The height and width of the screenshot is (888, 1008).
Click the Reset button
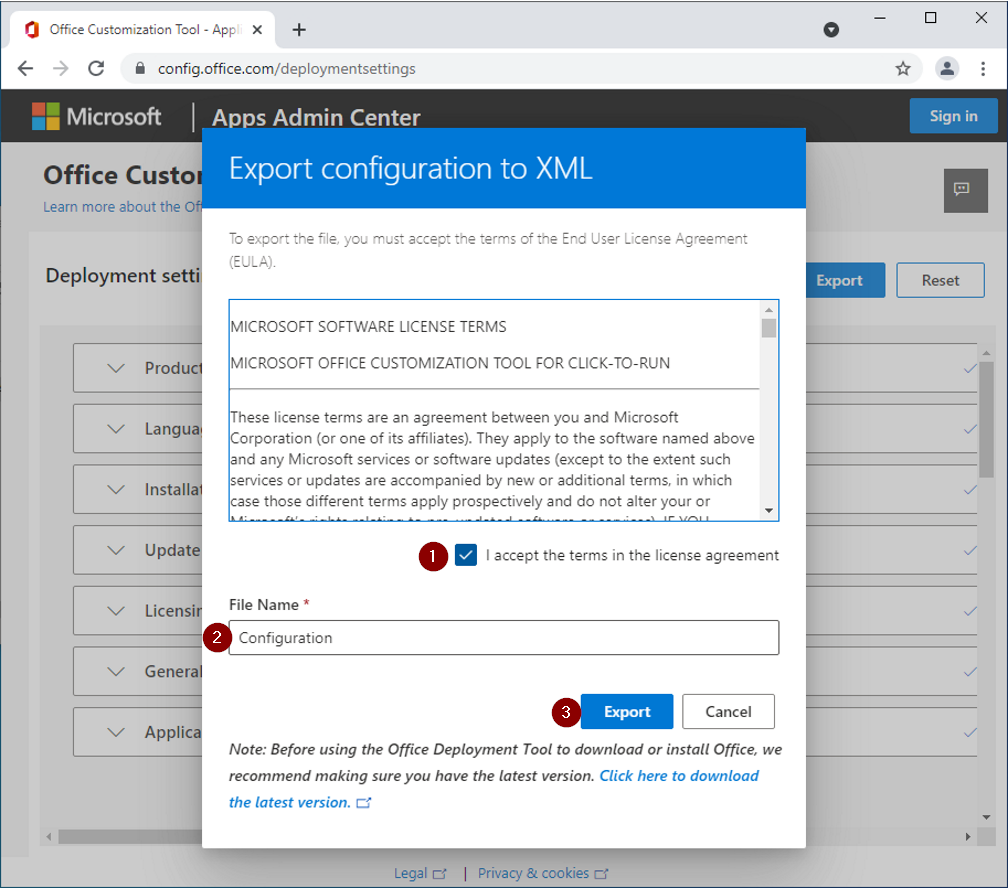point(940,280)
